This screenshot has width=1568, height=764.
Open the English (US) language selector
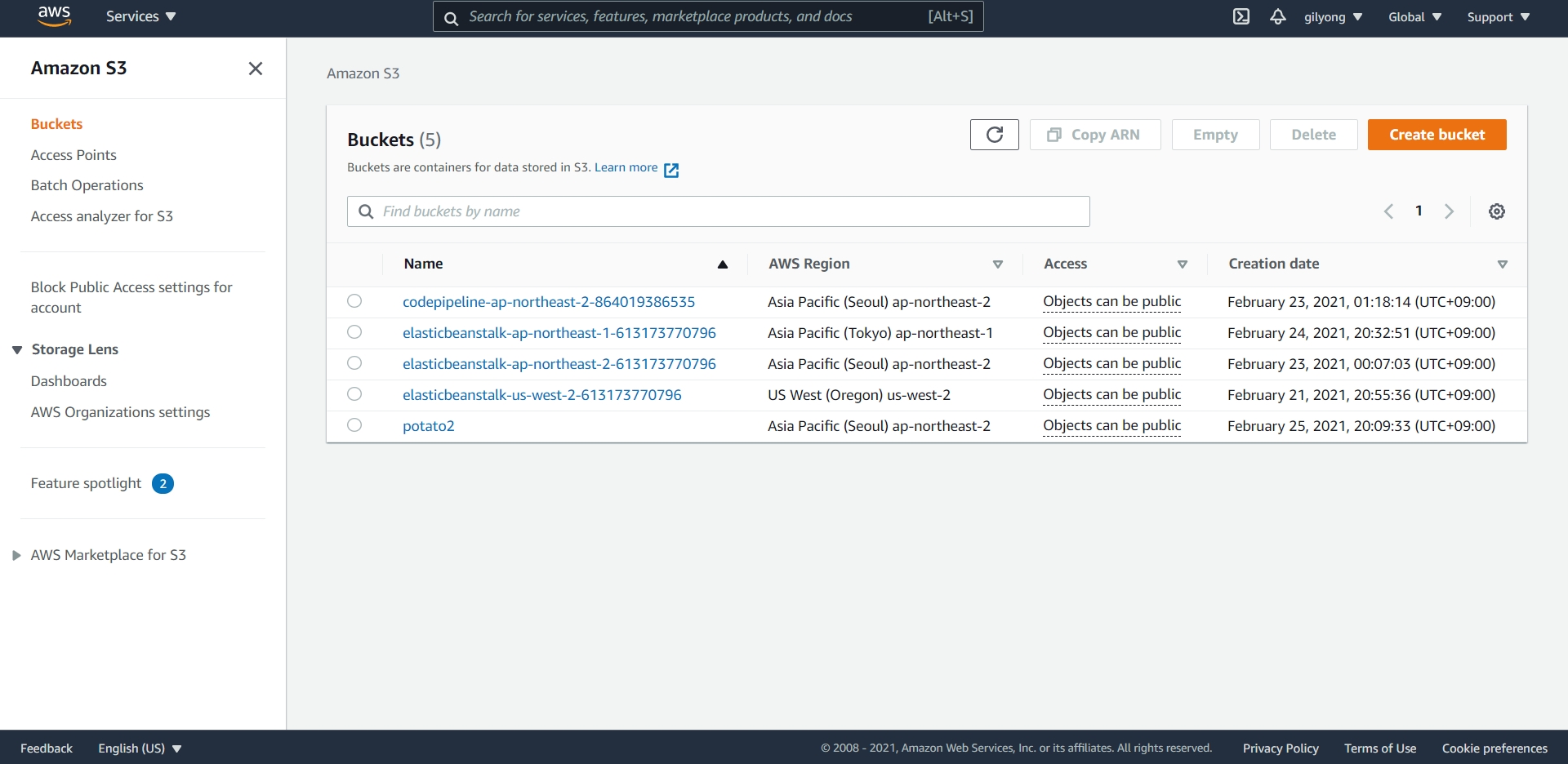click(140, 748)
